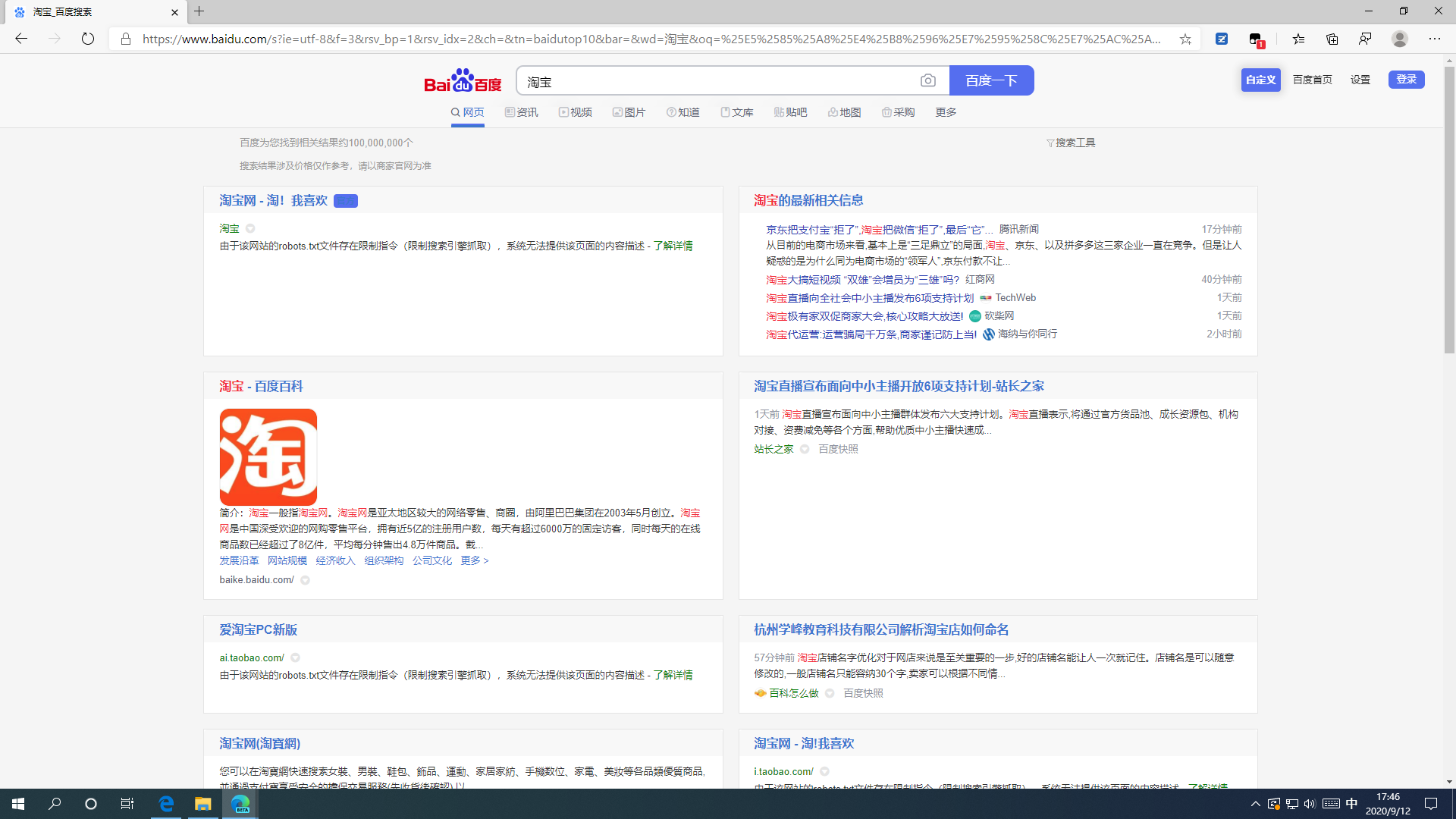The height and width of the screenshot is (819, 1456).
Task: Click the scrollbar down arrow at bottom right
Action: coord(1449,781)
